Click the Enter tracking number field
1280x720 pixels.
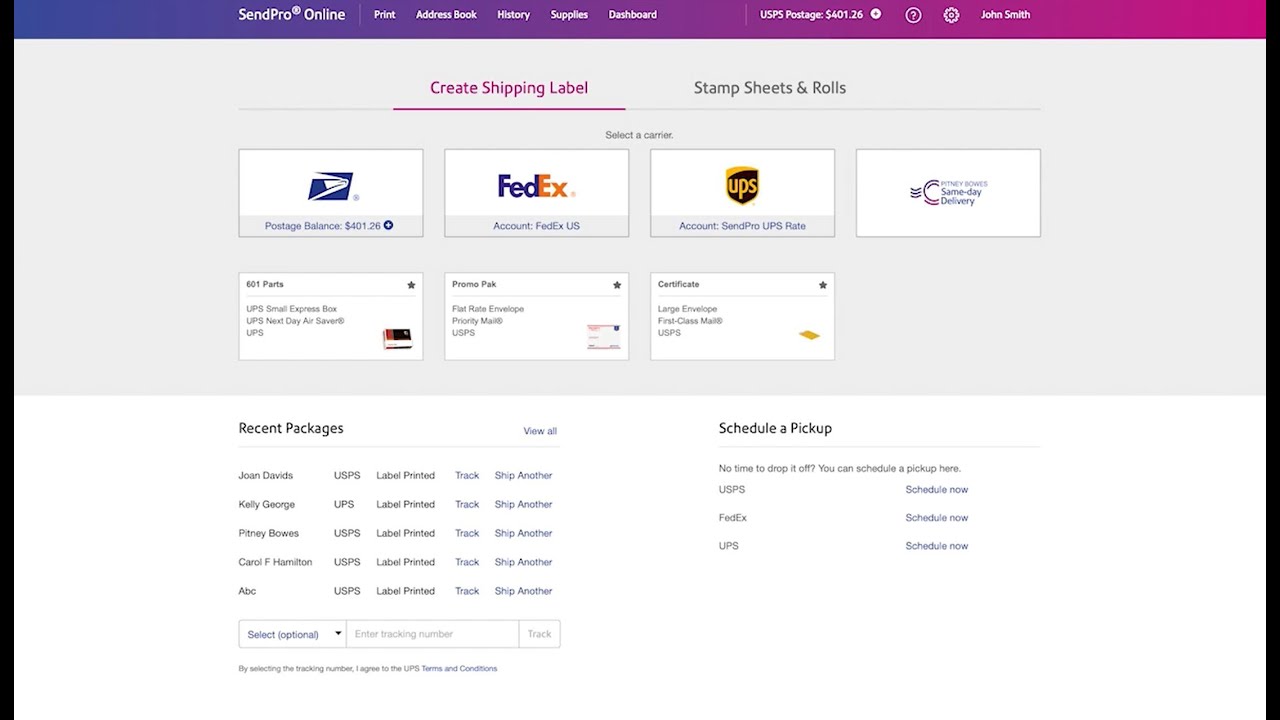tap(432, 634)
